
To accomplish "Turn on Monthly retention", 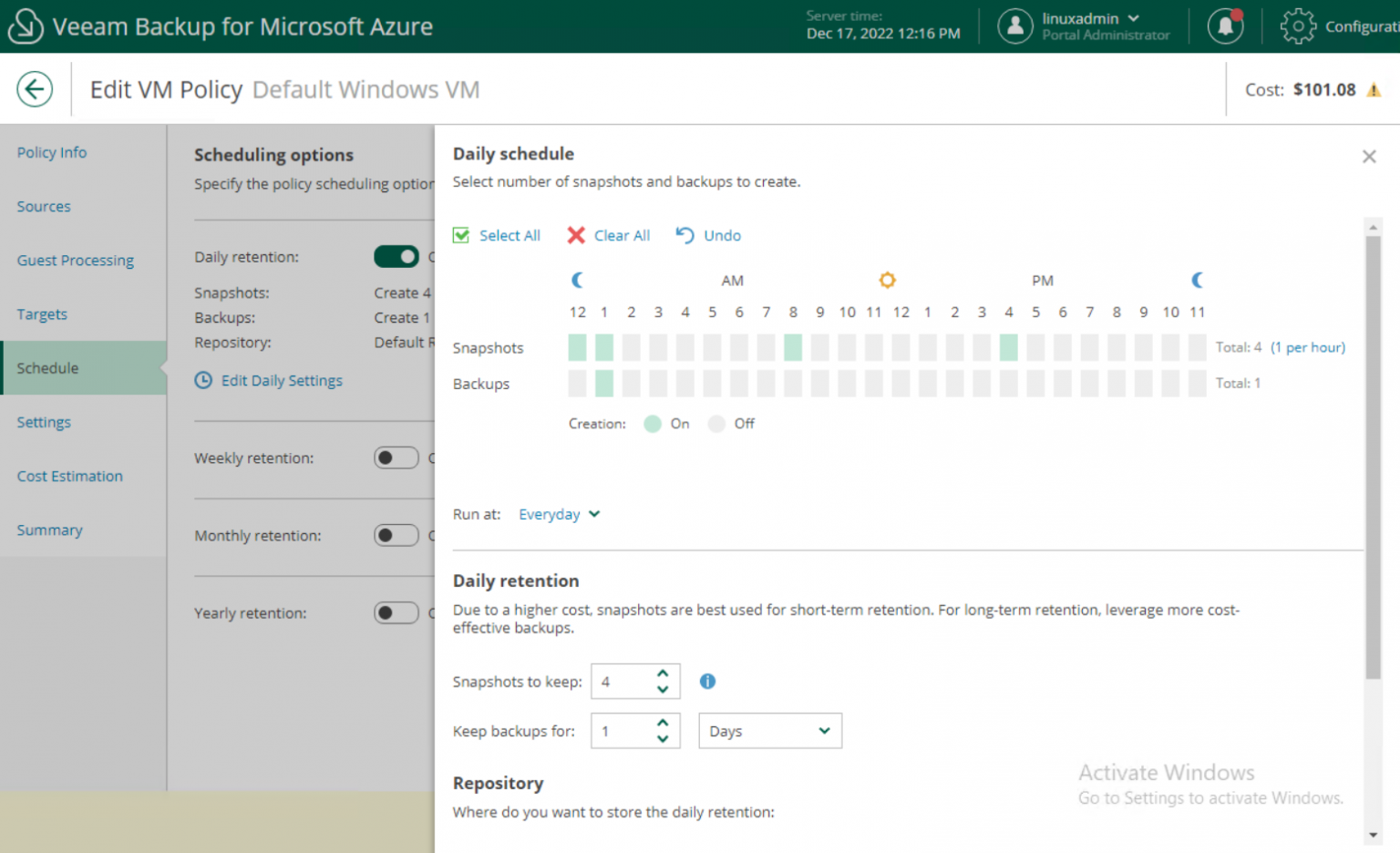I will pyautogui.click(x=396, y=535).
